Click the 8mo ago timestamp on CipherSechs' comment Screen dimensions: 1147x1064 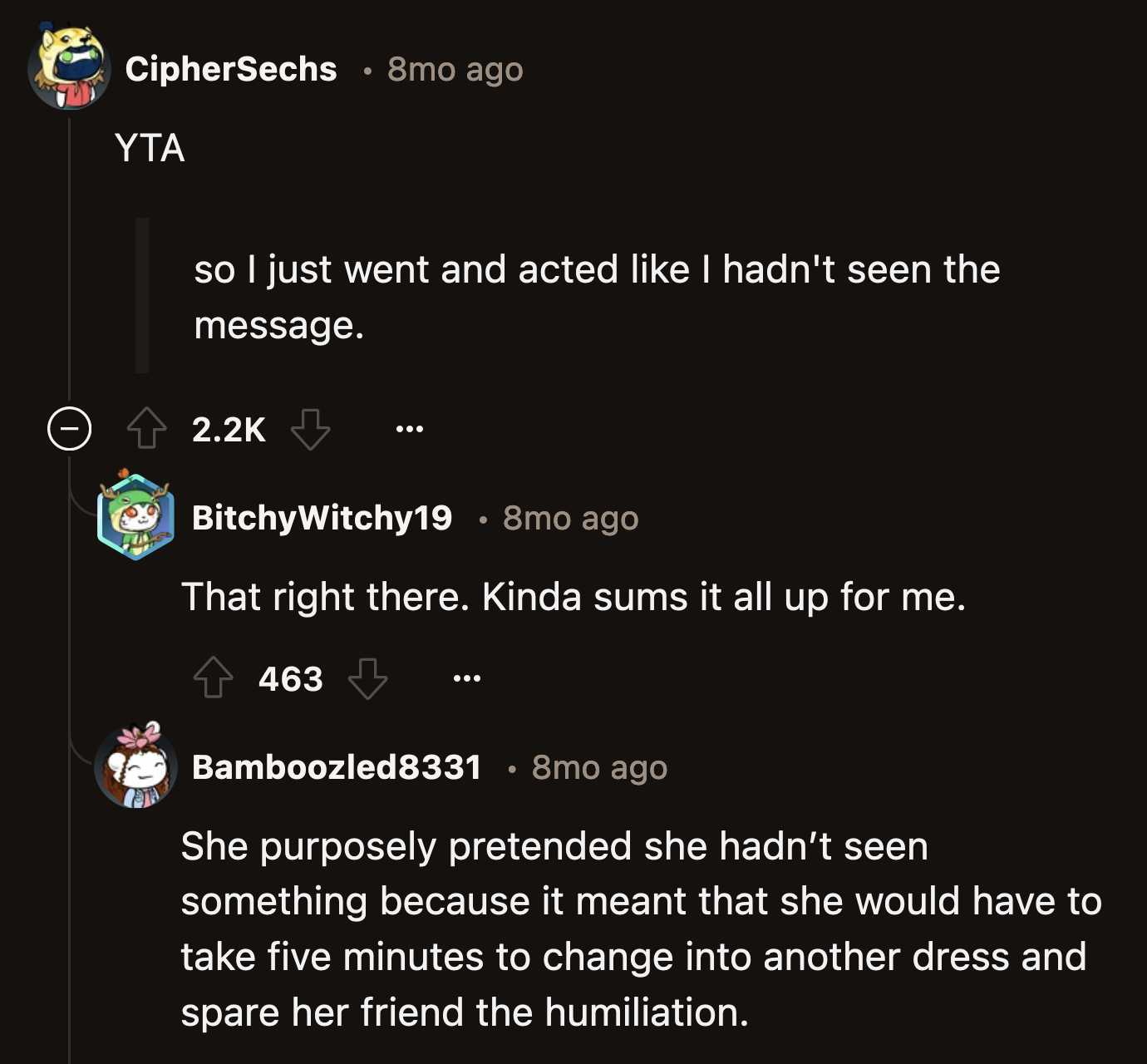pyautogui.click(x=453, y=71)
